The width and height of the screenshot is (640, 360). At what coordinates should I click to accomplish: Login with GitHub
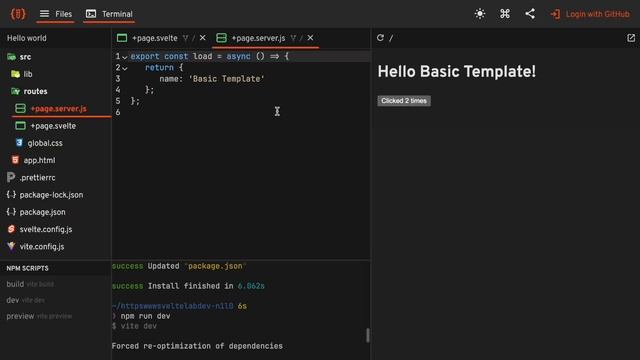[x=590, y=14]
